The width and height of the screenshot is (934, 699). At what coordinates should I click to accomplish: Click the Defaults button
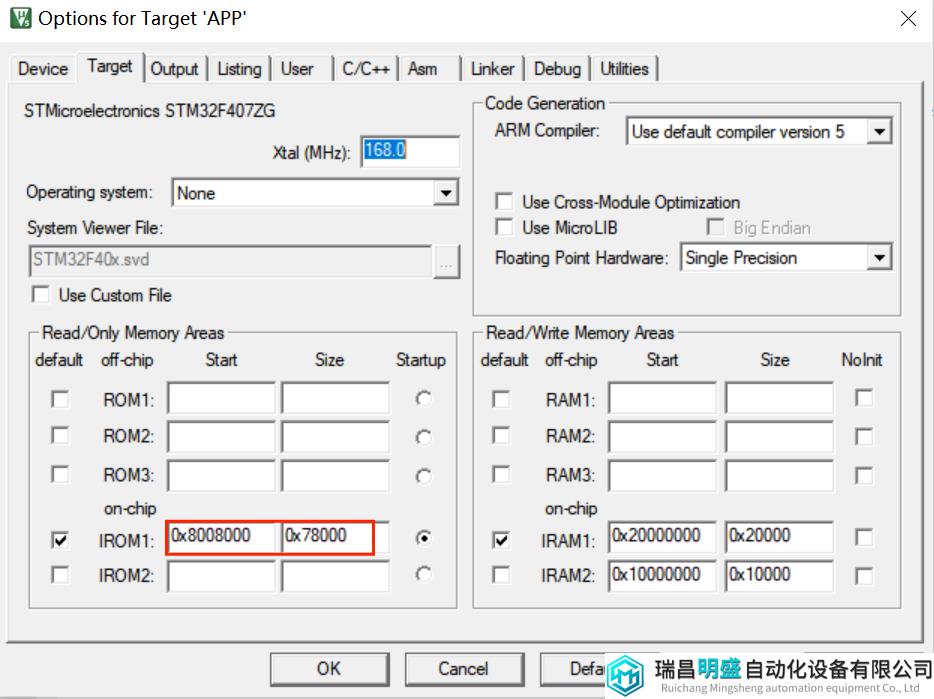(x=573, y=669)
